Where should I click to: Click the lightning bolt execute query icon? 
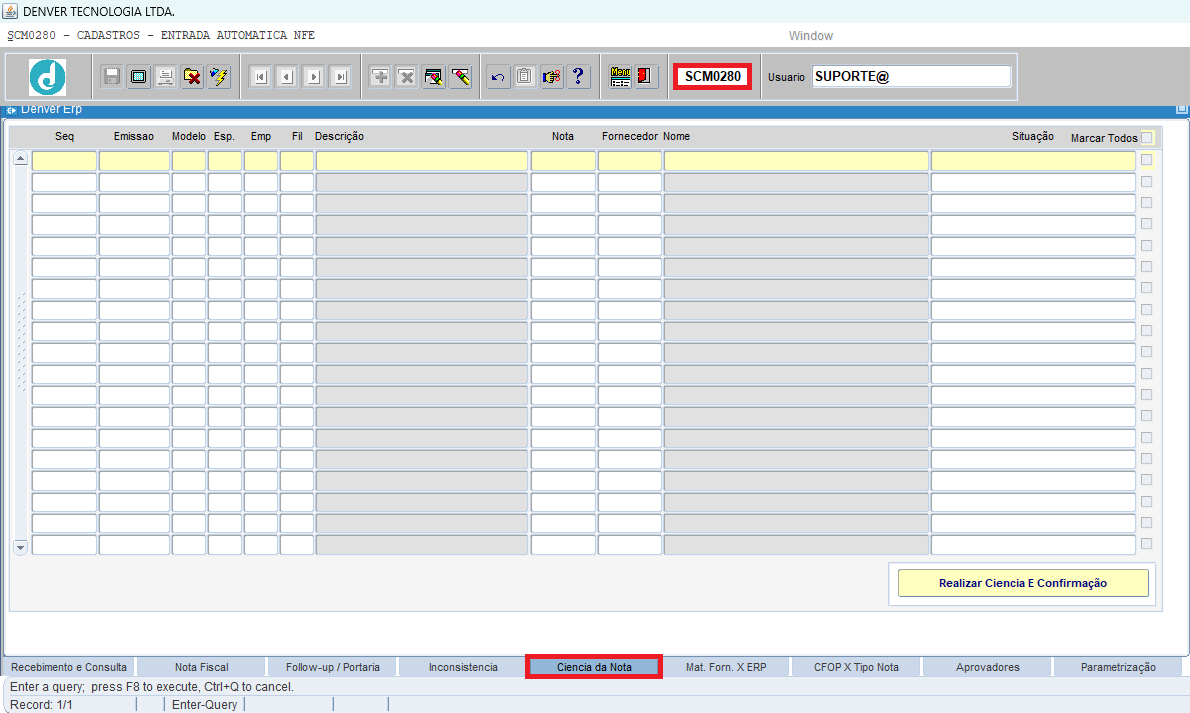[219, 77]
